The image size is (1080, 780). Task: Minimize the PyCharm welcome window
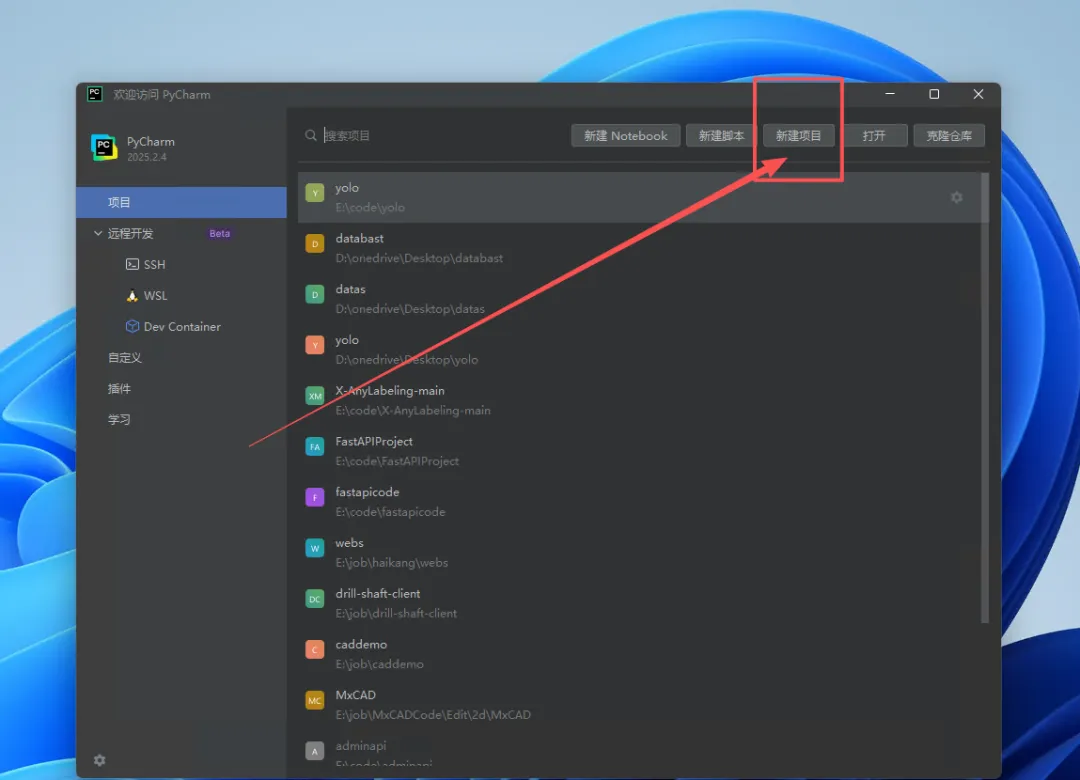890,94
